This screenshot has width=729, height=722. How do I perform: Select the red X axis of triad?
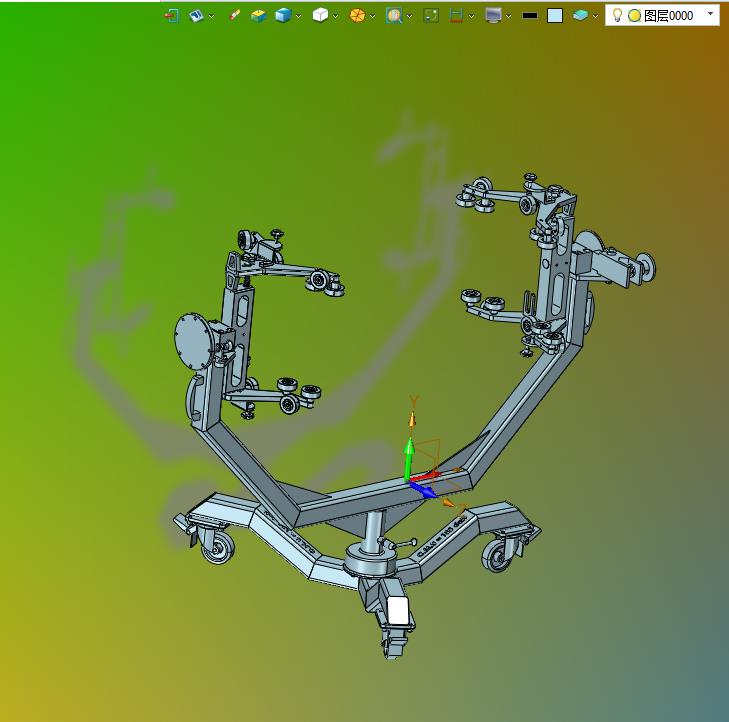click(x=425, y=477)
